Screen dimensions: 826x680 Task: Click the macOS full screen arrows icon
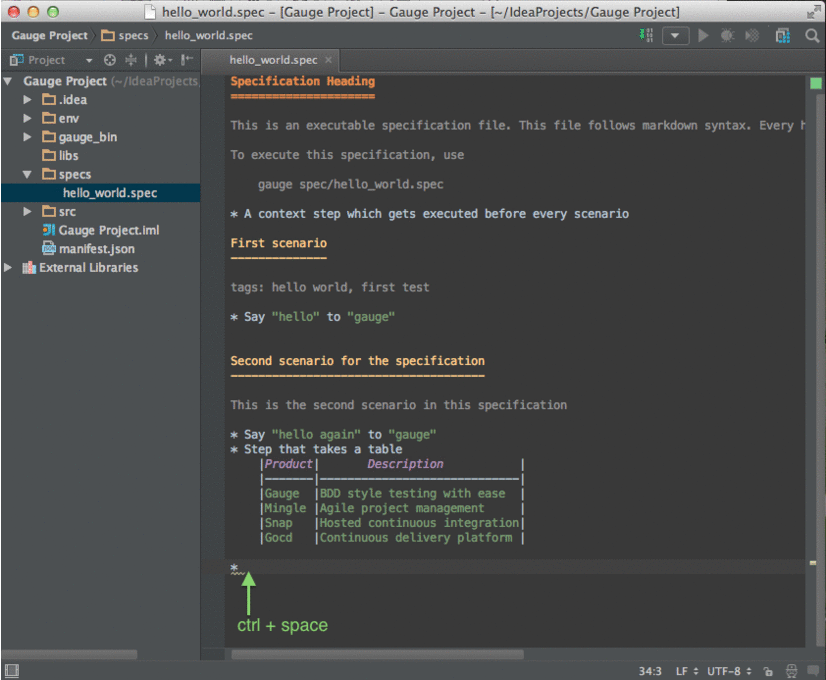(x=813, y=12)
